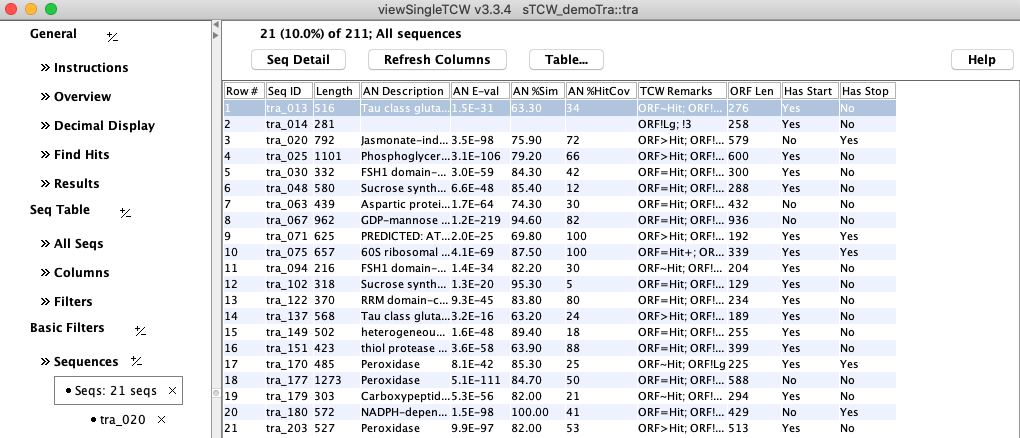Open the Columns options
Image resolution: width=1020 pixels, height=438 pixels.
pyautogui.click(x=79, y=273)
